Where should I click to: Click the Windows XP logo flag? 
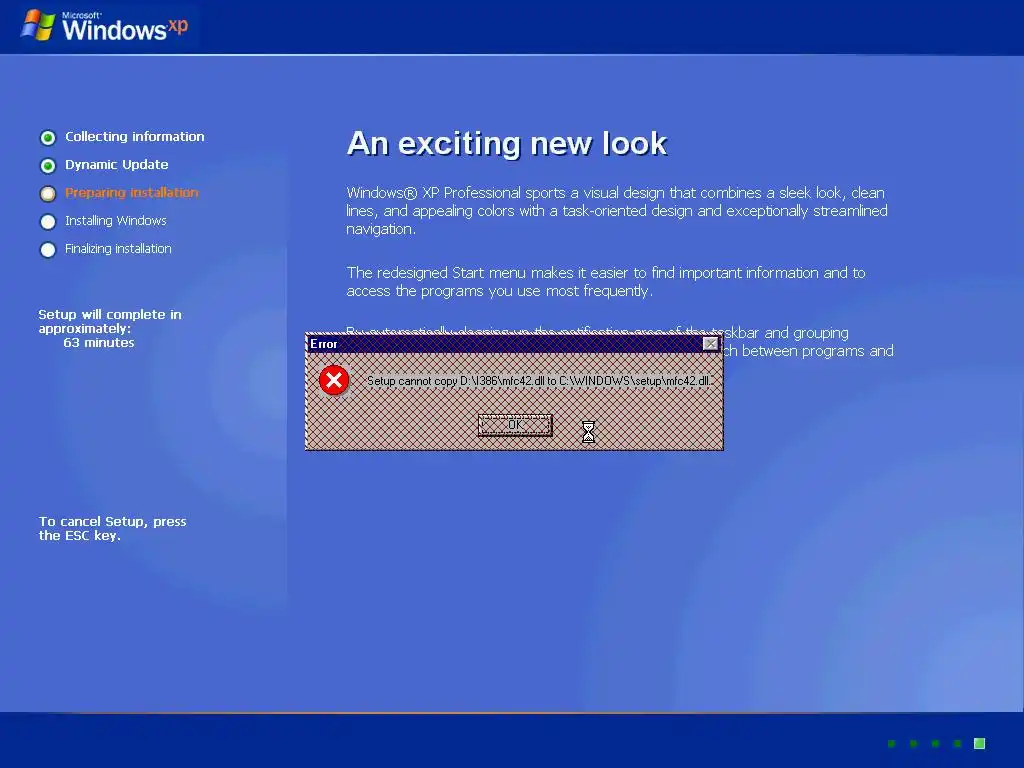(x=38, y=26)
